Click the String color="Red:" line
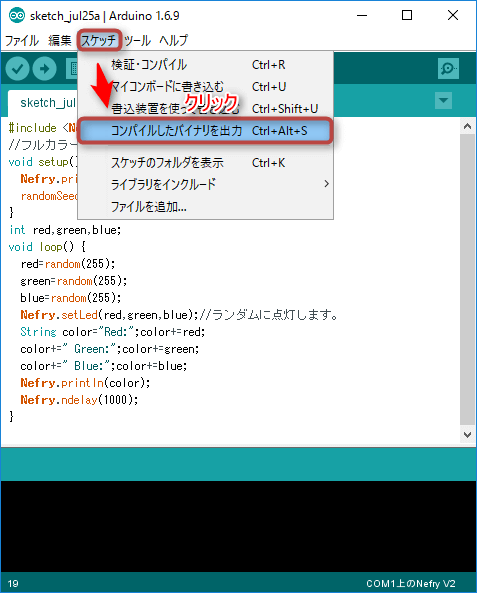This screenshot has height=593, width=477. tap(113, 332)
